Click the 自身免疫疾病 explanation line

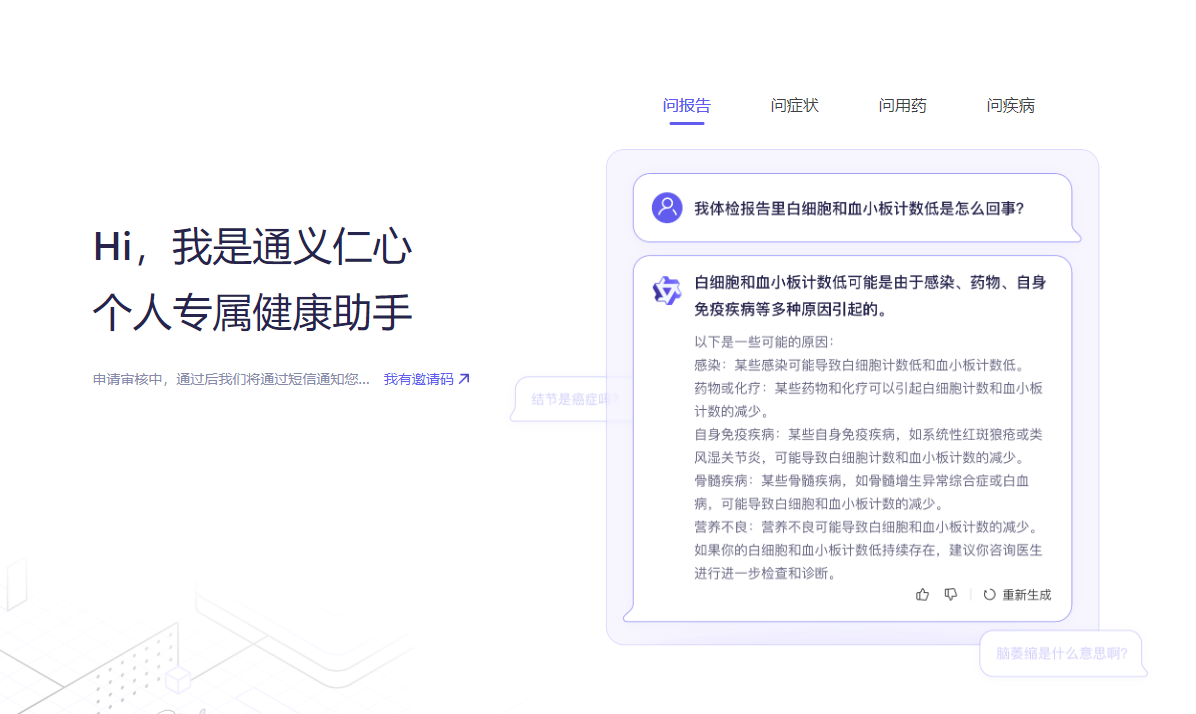click(x=868, y=445)
